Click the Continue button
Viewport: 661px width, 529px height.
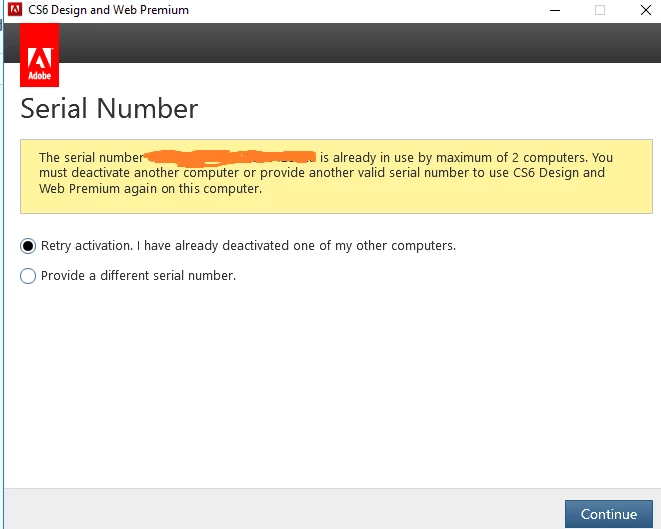pos(608,514)
